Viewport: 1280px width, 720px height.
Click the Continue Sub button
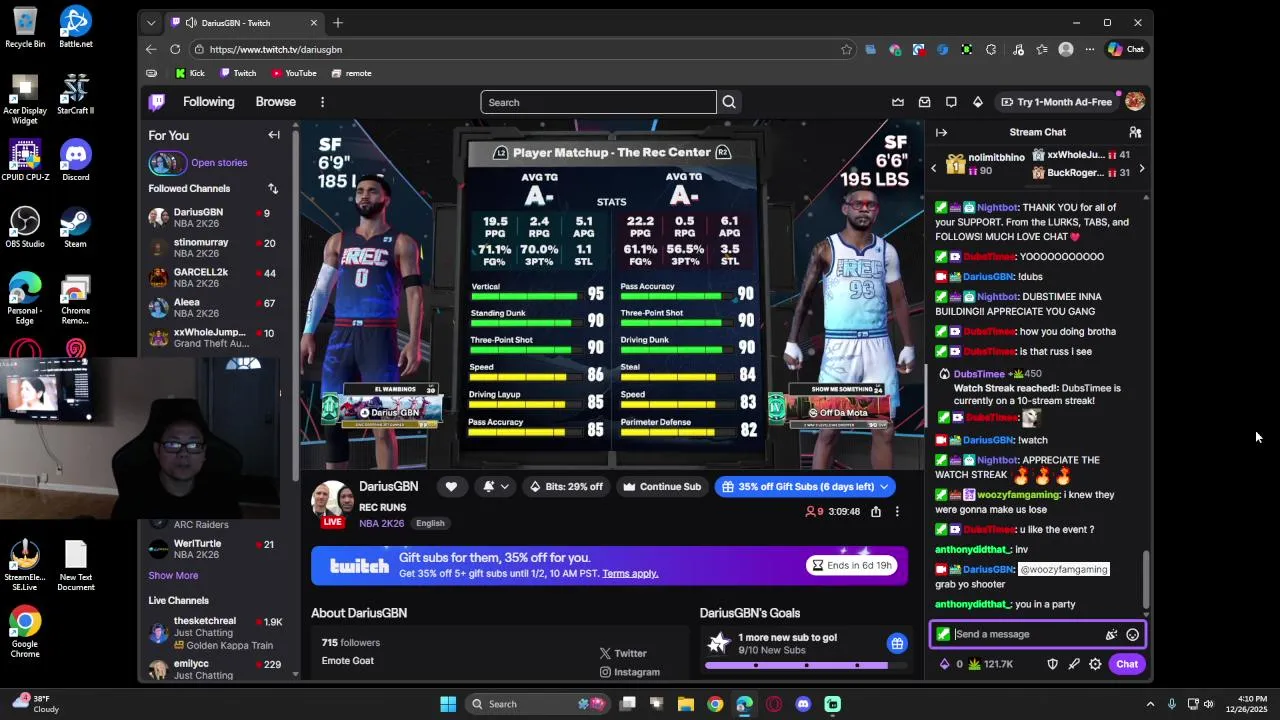click(661, 487)
